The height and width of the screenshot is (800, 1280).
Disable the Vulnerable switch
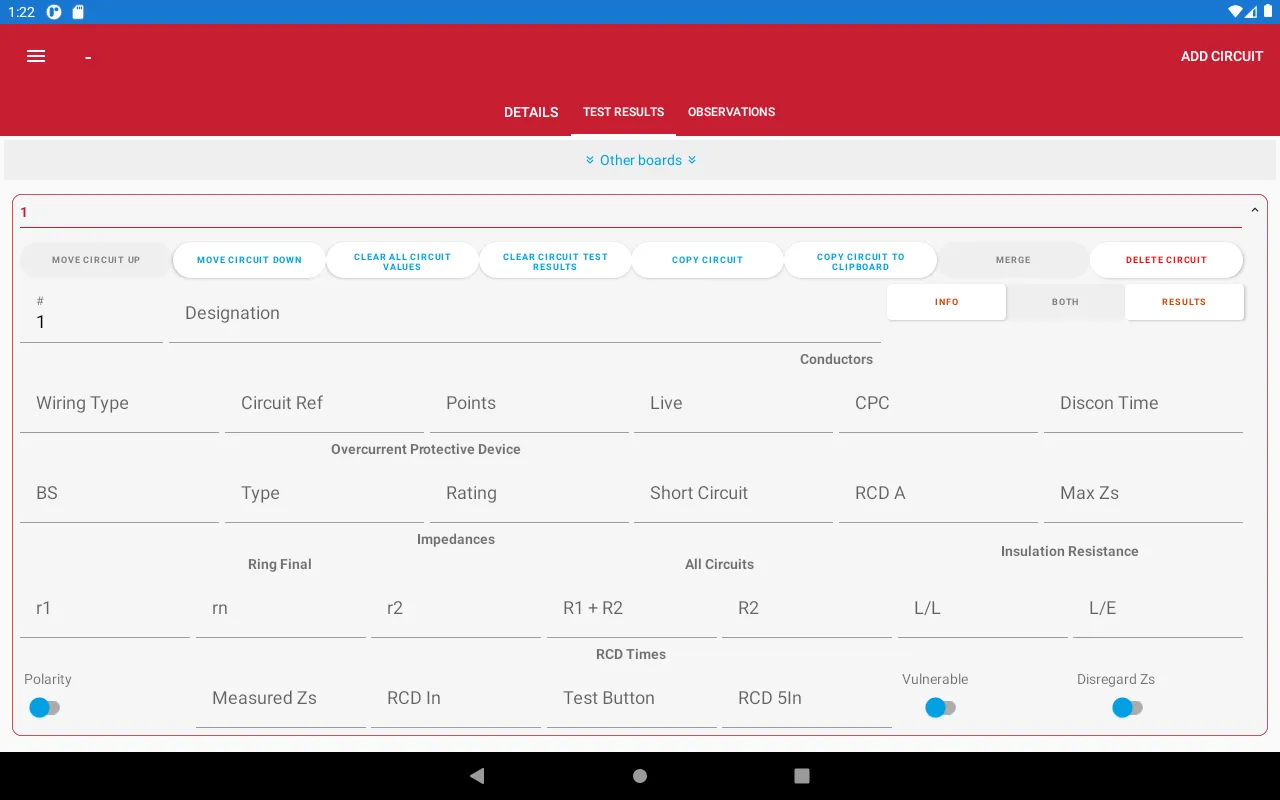[940, 707]
